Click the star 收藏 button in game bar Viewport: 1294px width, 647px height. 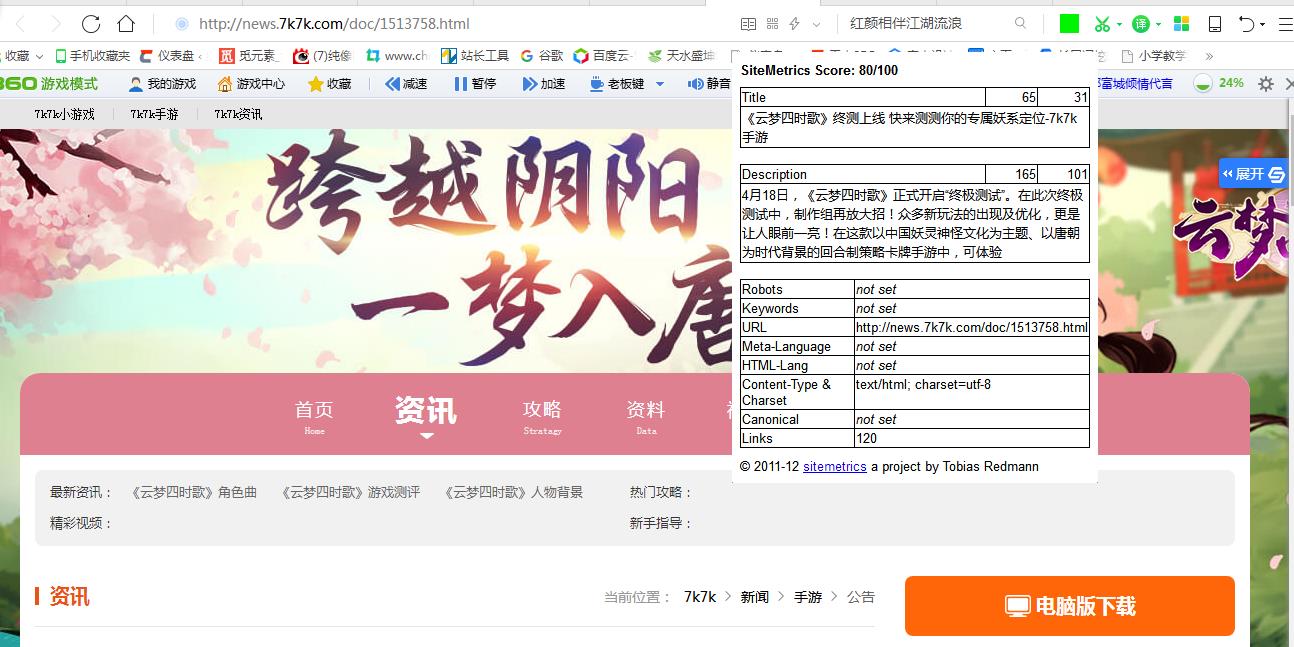[x=330, y=84]
